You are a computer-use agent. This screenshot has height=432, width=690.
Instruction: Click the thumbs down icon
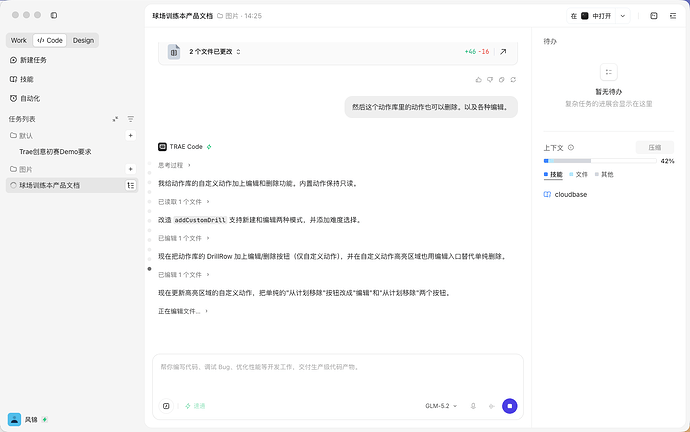490,80
